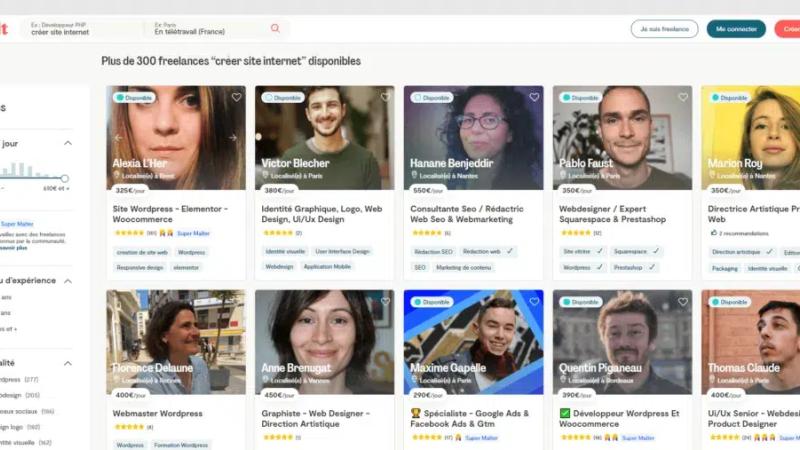The image size is (800, 450).
Task: Select the 'Rédaction SEO' tag on Hanane card
Action: (x=433, y=252)
